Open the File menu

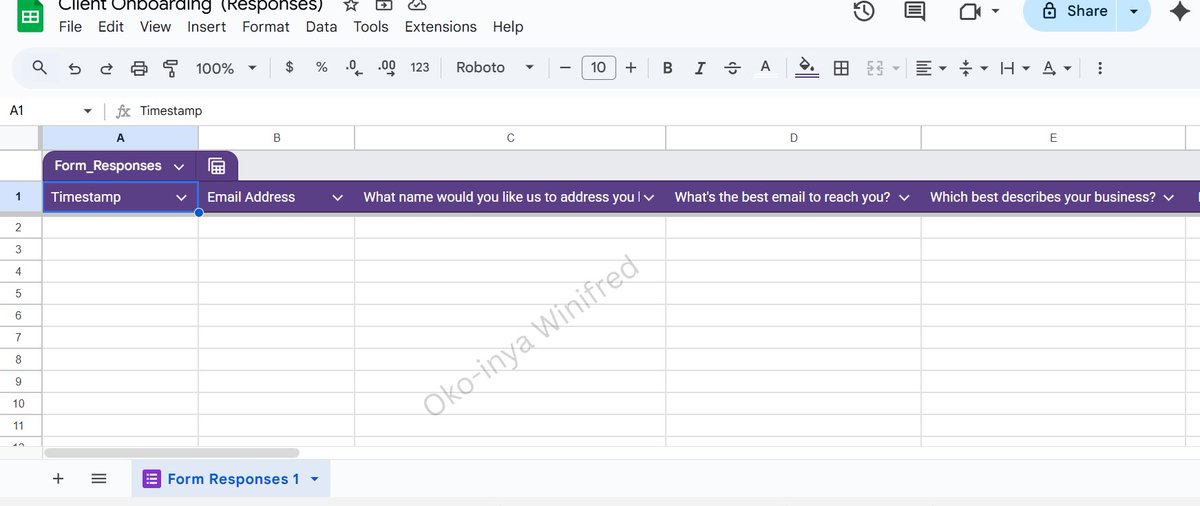(x=70, y=27)
